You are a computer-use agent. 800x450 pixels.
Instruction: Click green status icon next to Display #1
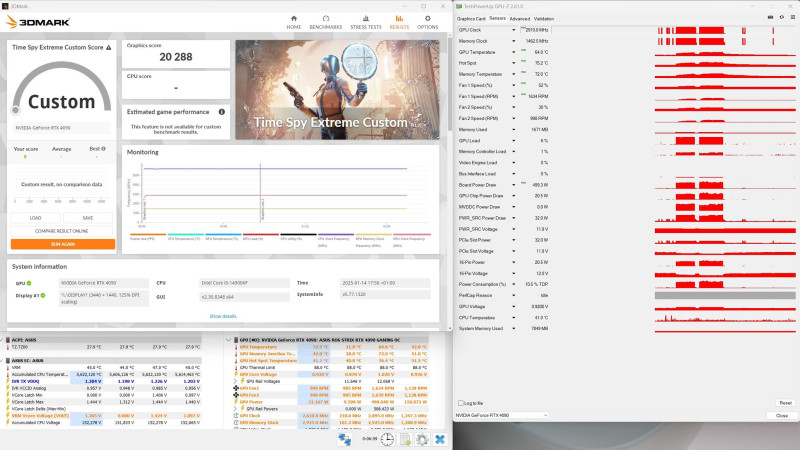tap(43, 295)
